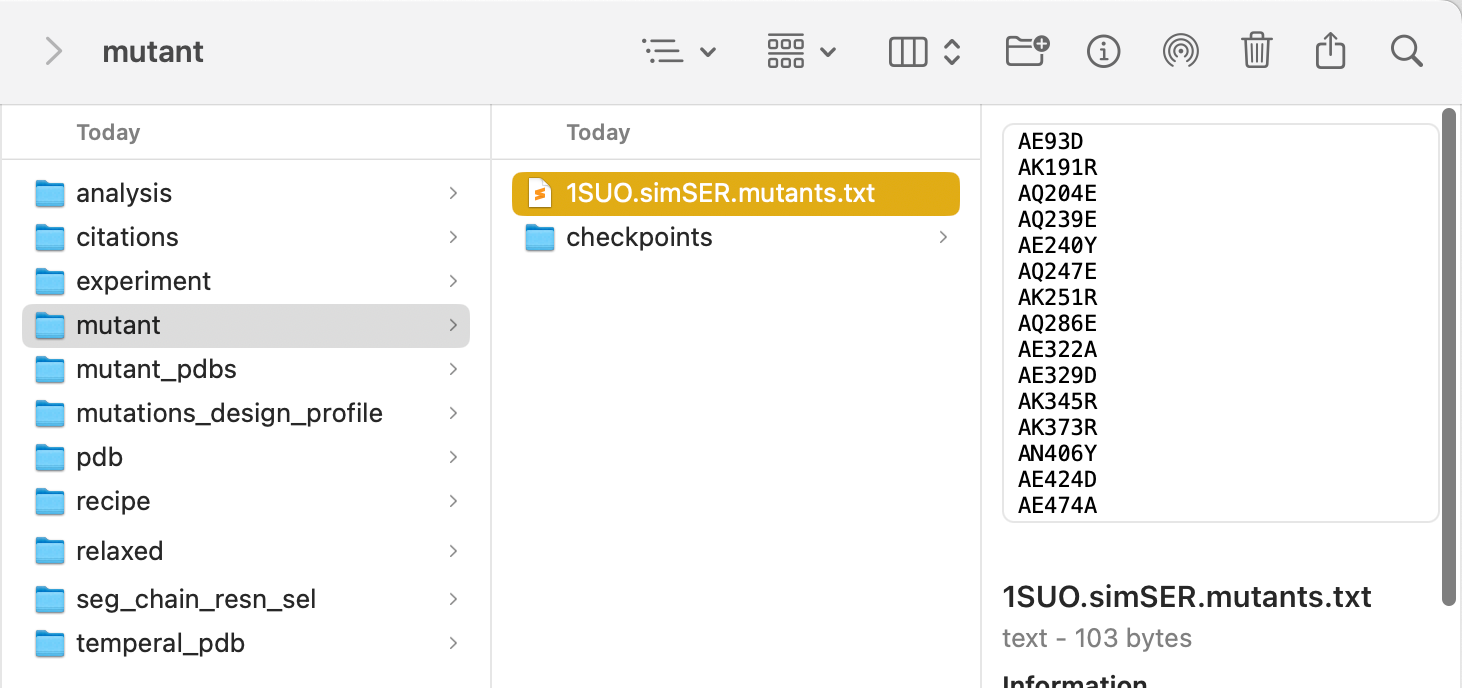Expand the analysis folder chevron
This screenshot has height=688, width=1462.
click(x=454, y=193)
